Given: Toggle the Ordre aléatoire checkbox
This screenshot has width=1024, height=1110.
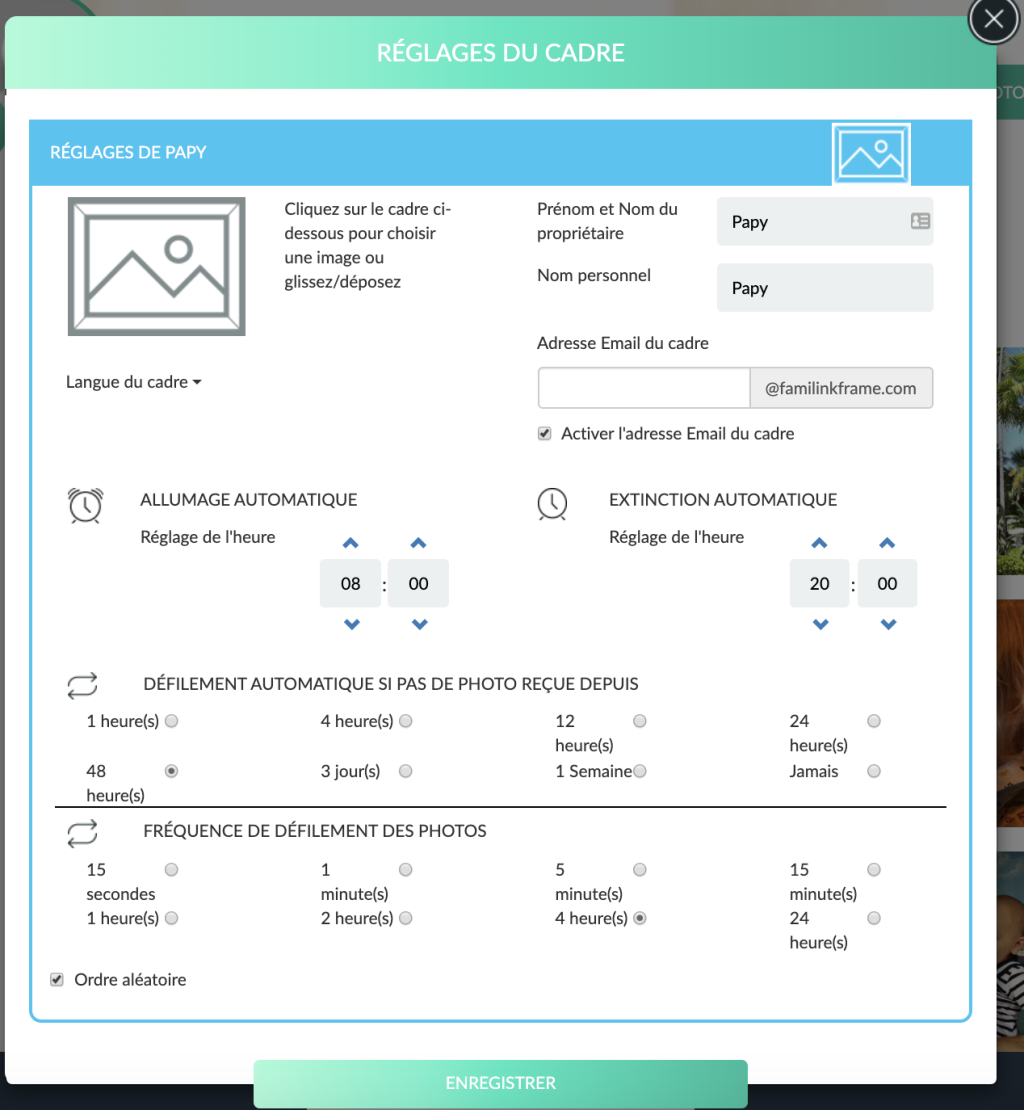Looking at the screenshot, I should tap(57, 980).
